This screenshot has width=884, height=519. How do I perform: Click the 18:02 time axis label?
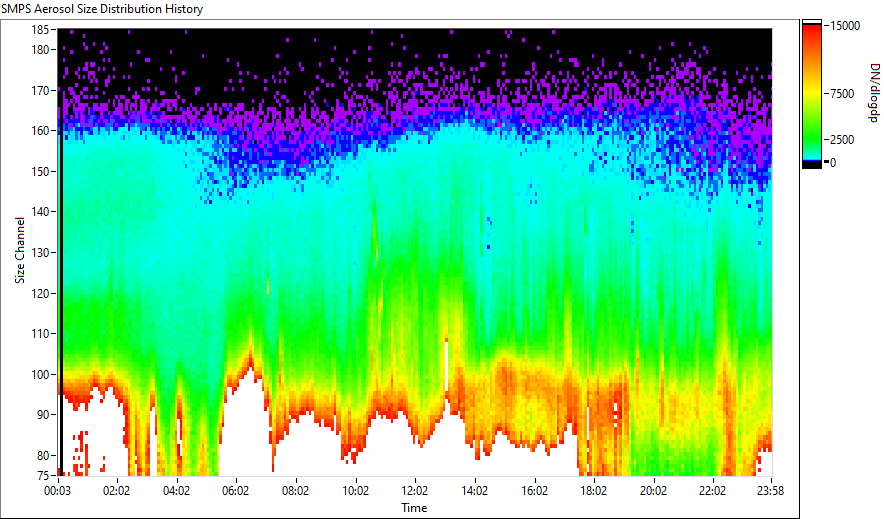pos(594,491)
